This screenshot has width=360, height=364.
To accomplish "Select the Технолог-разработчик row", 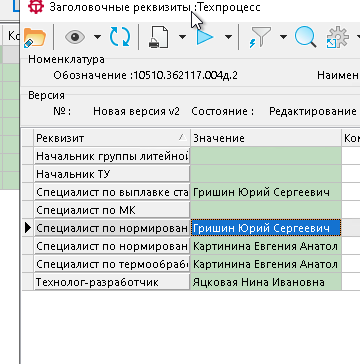I will [x=112, y=282].
